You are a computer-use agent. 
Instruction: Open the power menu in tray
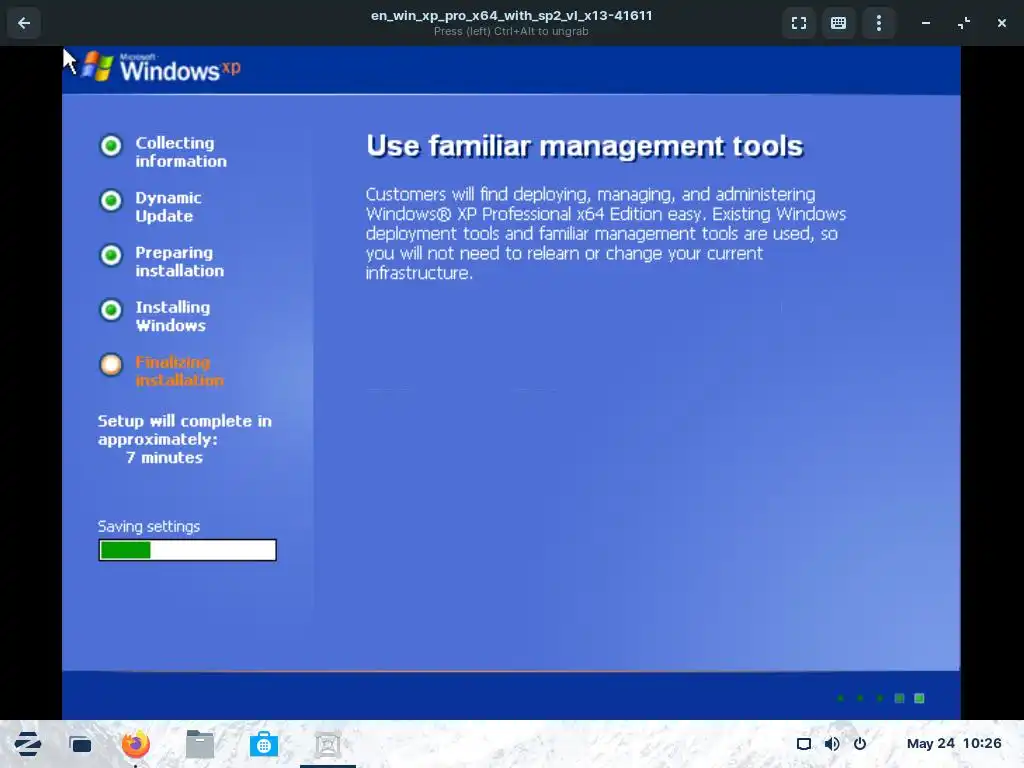click(x=860, y=744)
